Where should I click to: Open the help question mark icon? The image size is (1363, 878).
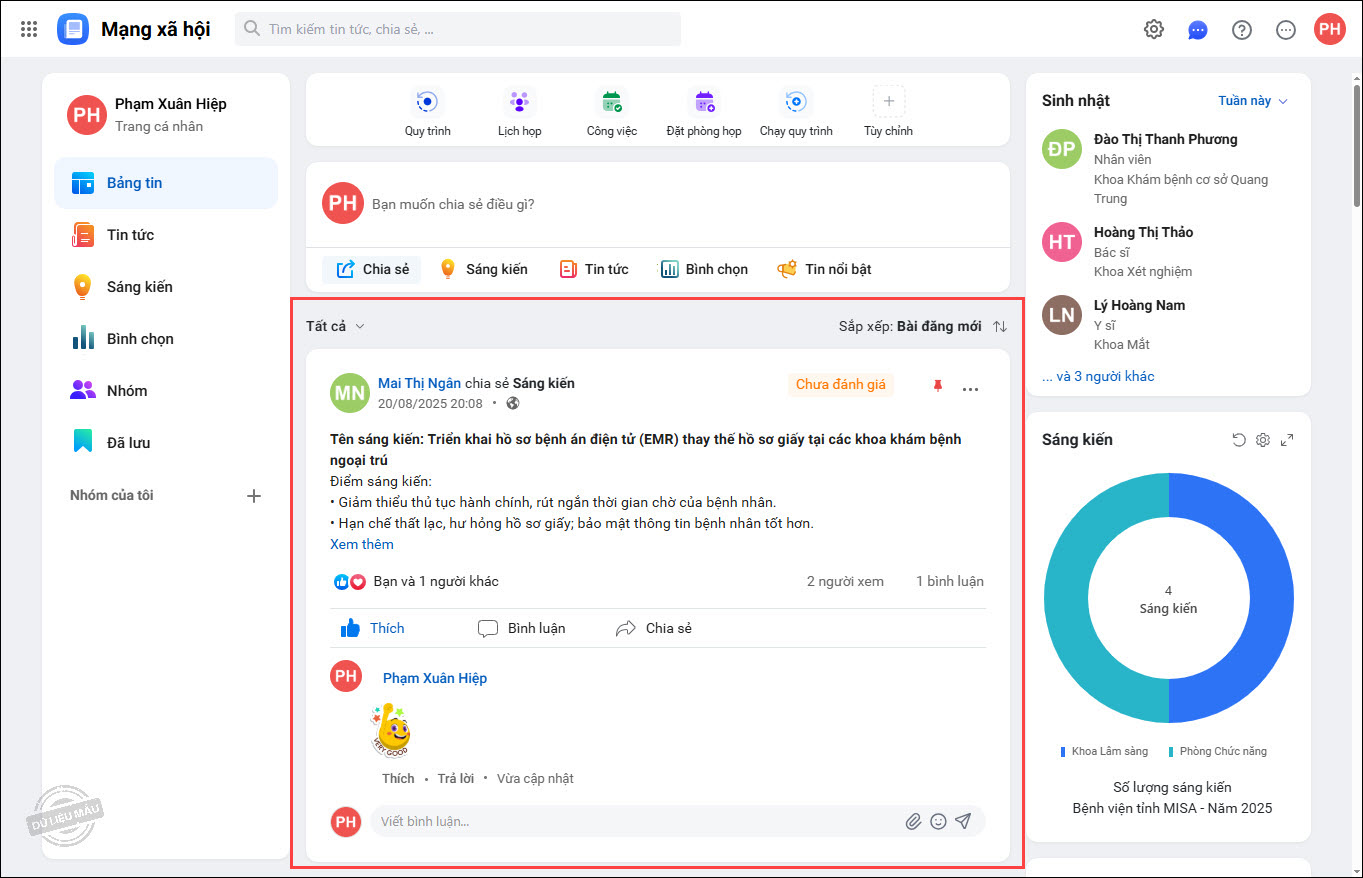(1242, 30)
